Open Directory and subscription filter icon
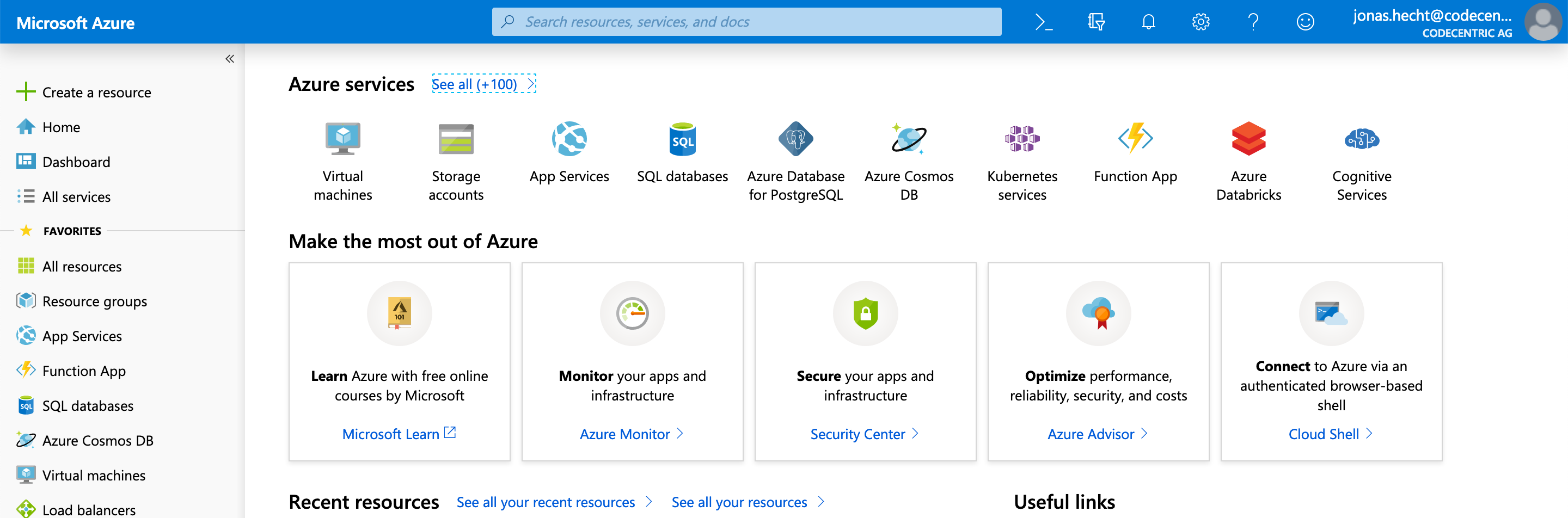This screenshot has height=518, width=1568. pos(1097,22)
